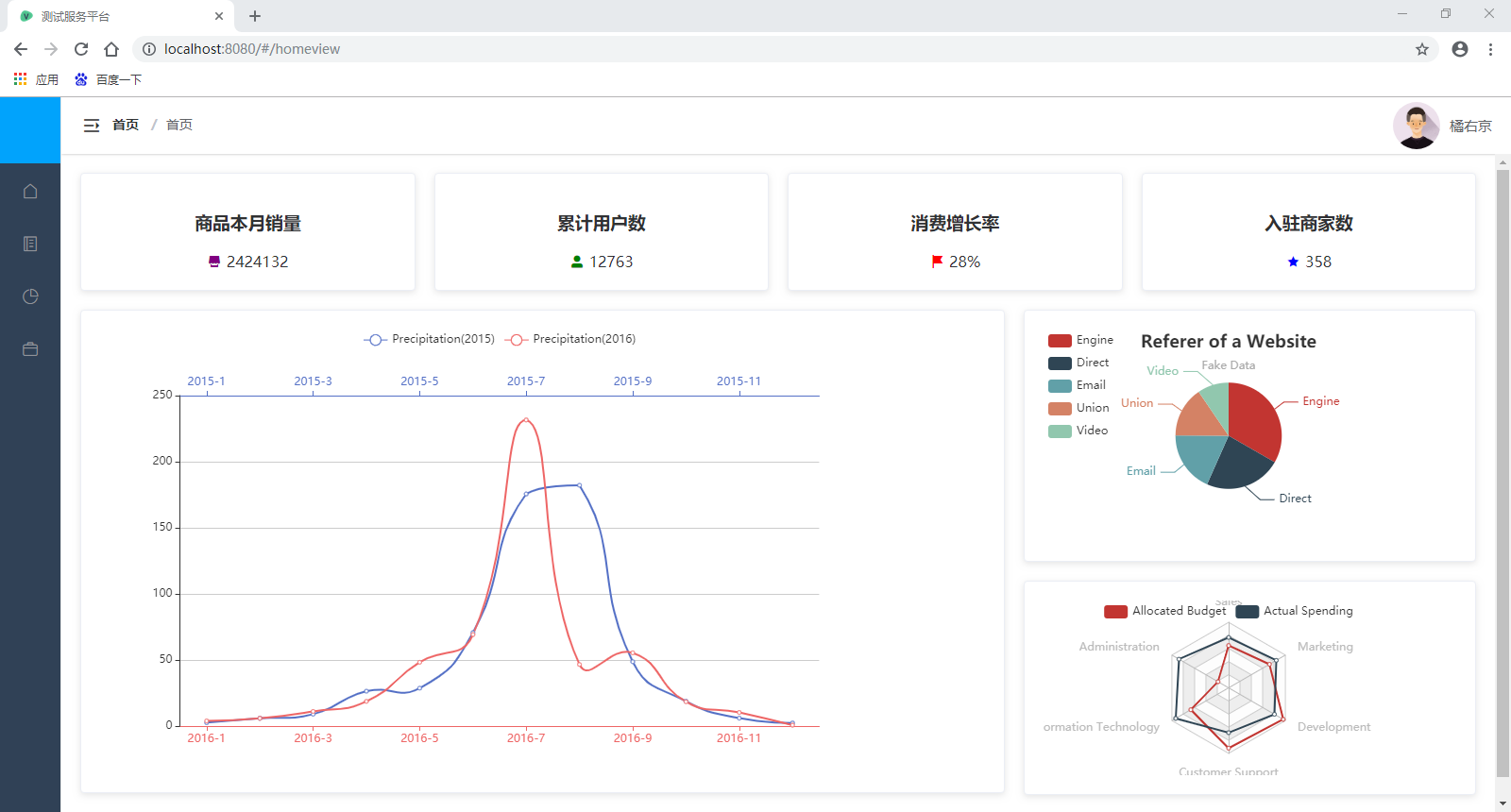Screen dimensions: 1511x812
Task: Open the apps bookmark shortcut
Action: (x=36, y=79)
